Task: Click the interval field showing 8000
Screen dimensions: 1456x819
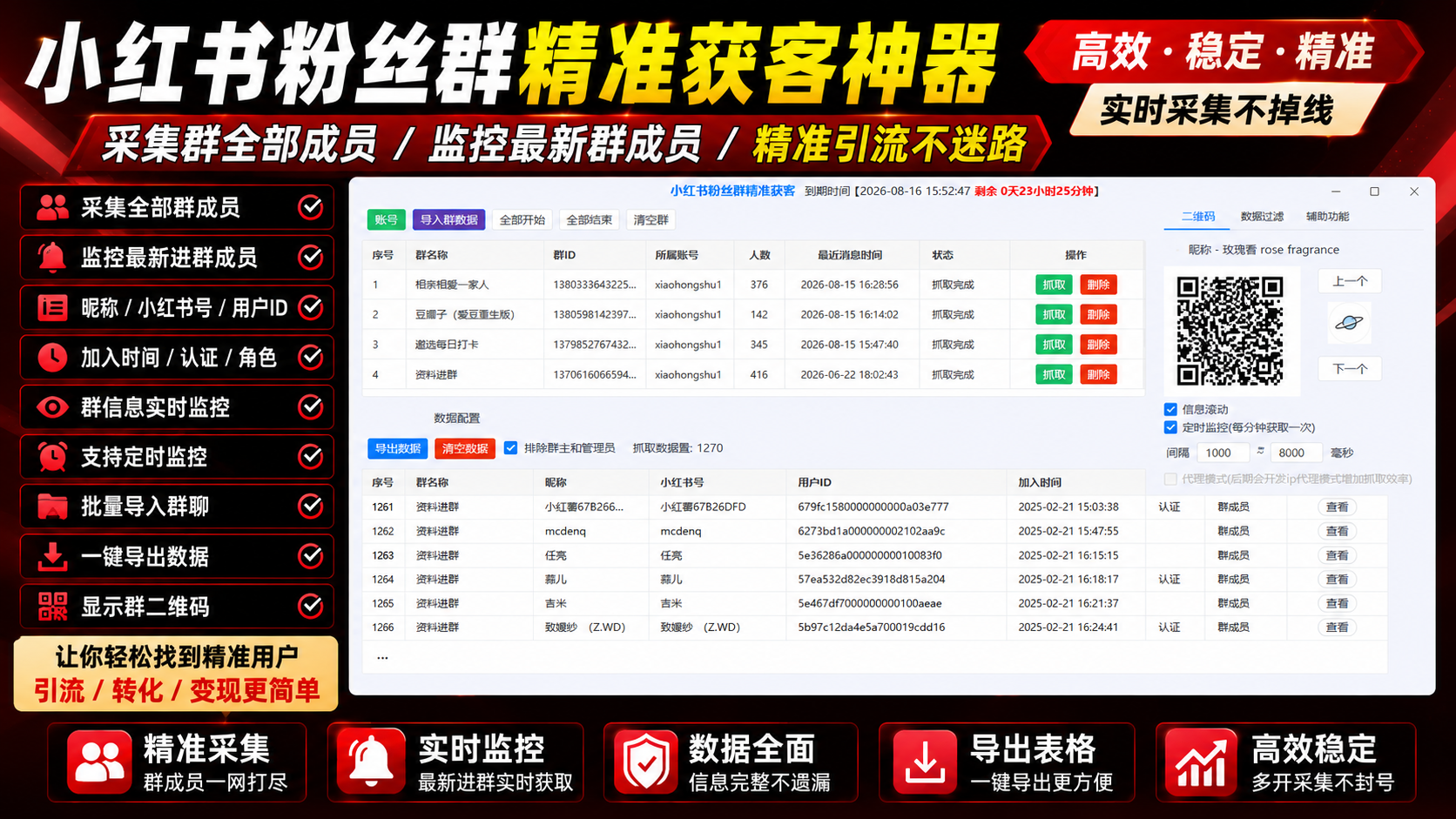Action: click(1296, 453)
